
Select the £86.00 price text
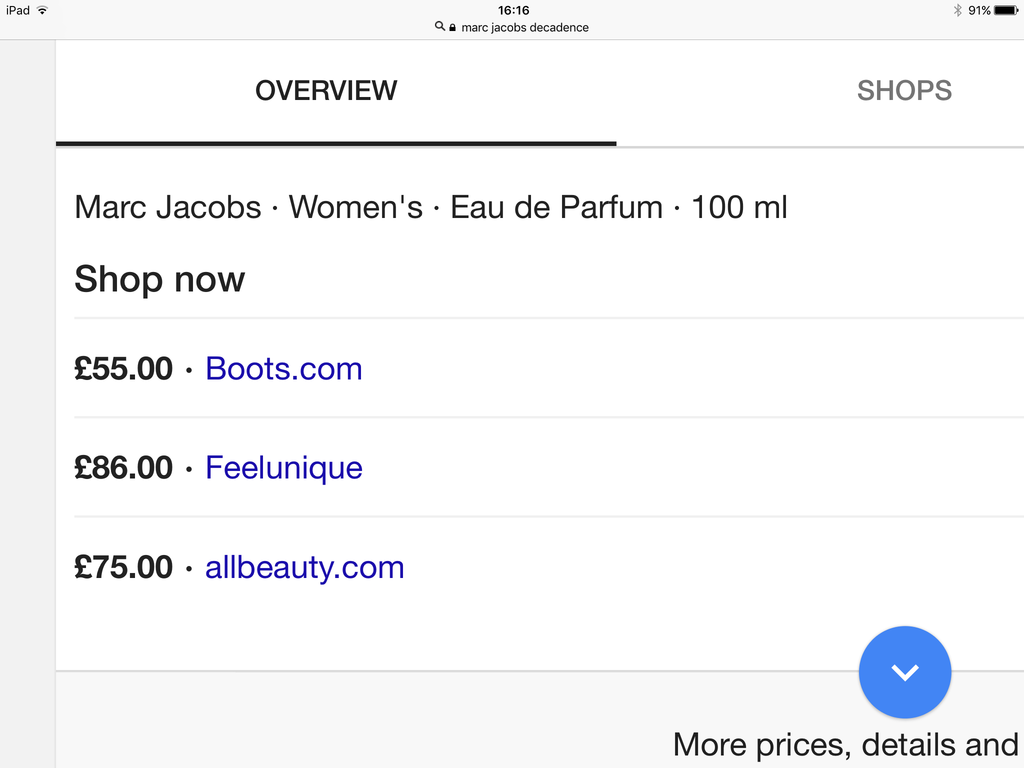click(123, 468)
